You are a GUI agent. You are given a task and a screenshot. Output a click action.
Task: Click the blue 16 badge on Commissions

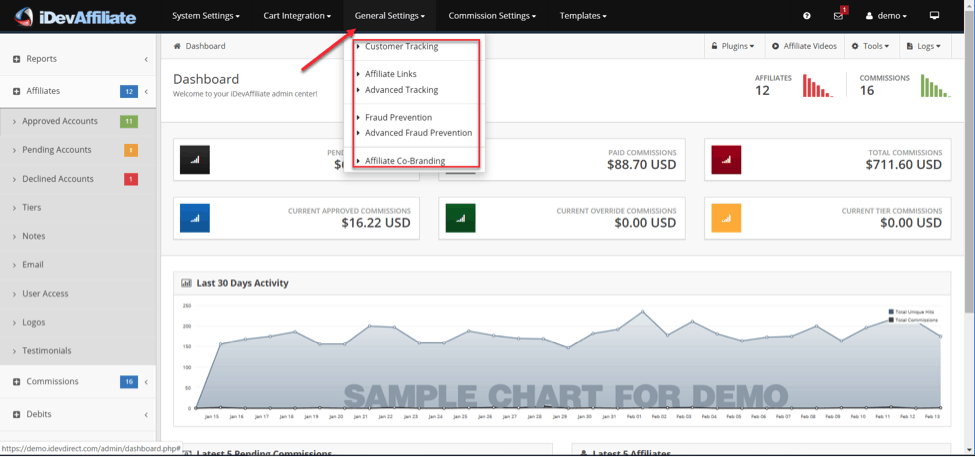tap(129, 382)
